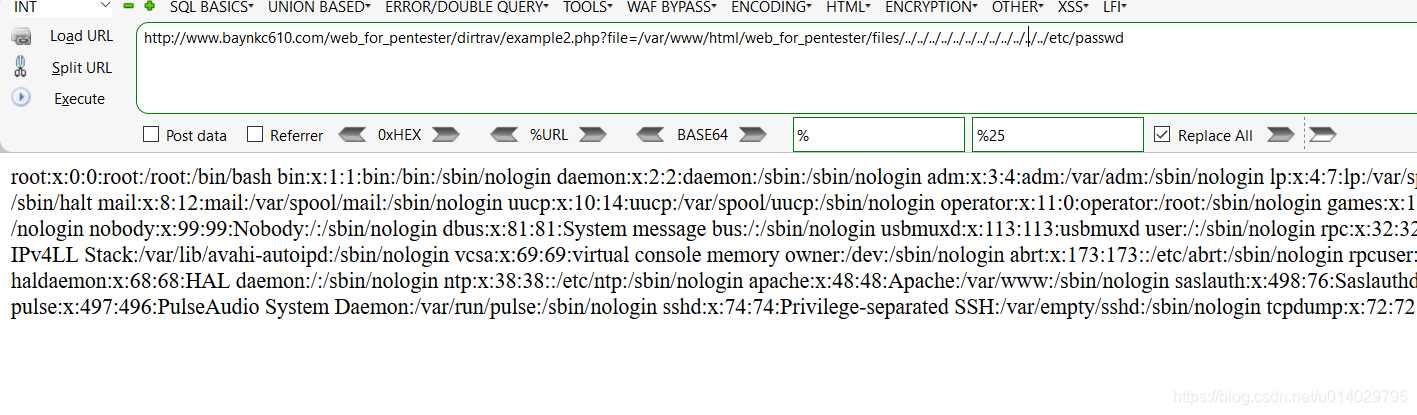Image resolution: width=1417 pixels, height=415 pixels.
Task: Click the right arrow after 0xHEX
Action: point(446,134)
